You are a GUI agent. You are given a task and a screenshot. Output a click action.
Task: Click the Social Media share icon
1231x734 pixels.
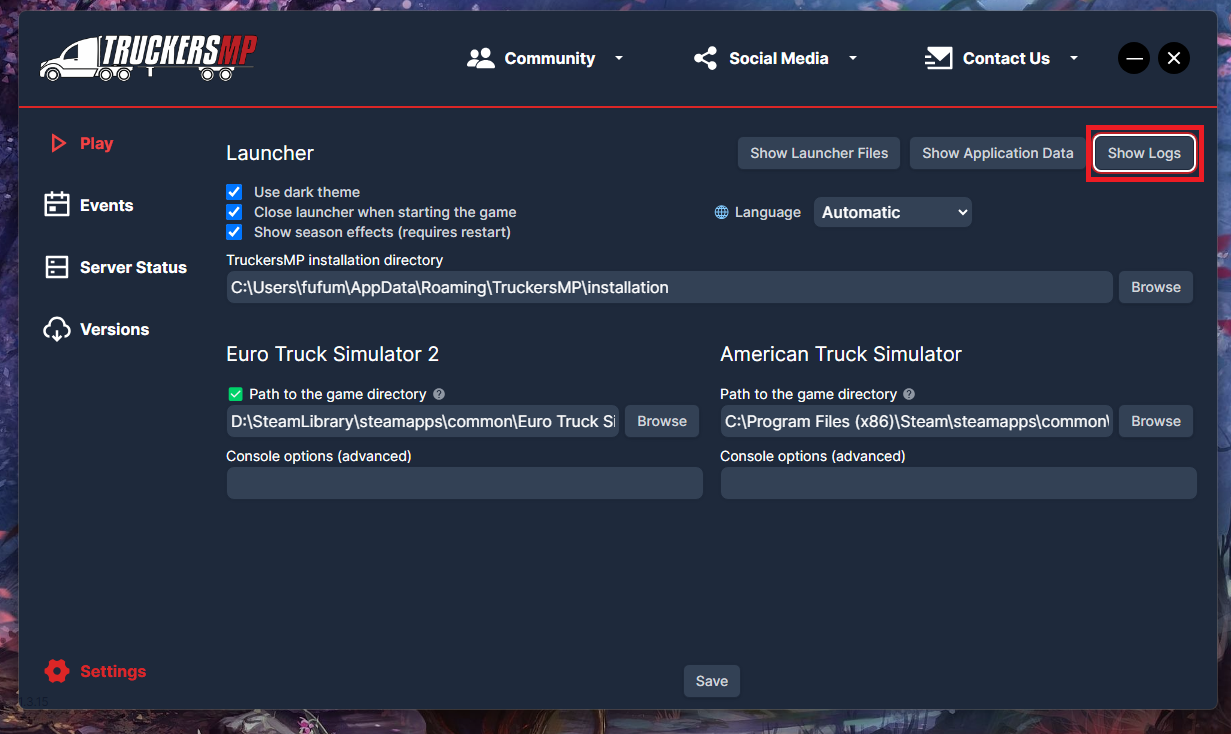click(x=706, y=58)
